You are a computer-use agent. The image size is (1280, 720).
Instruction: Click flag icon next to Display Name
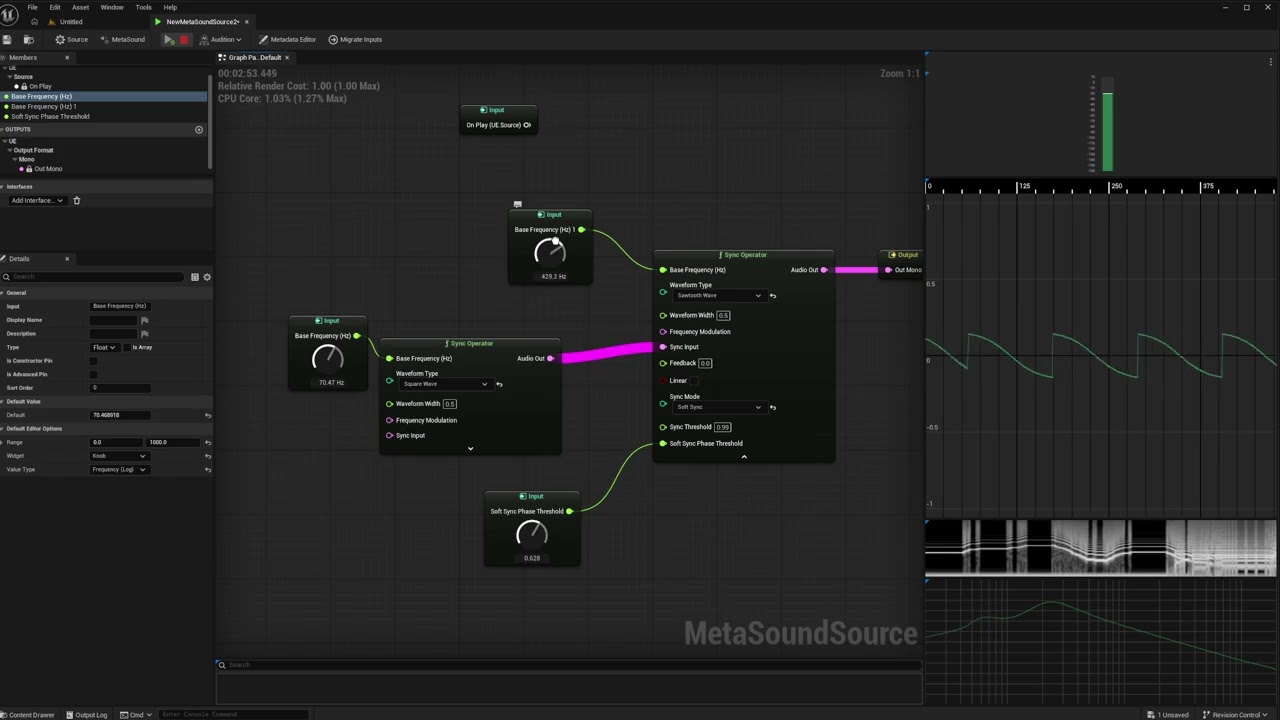tap(145, 320)
